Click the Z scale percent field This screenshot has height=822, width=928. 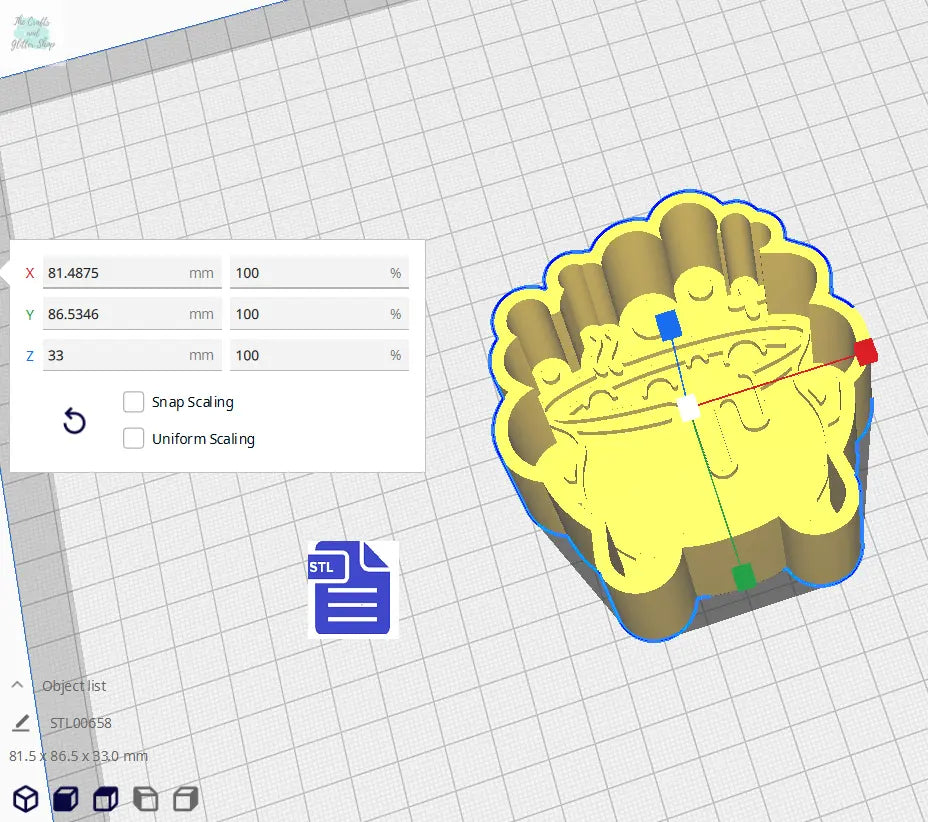tap(318, 355)
